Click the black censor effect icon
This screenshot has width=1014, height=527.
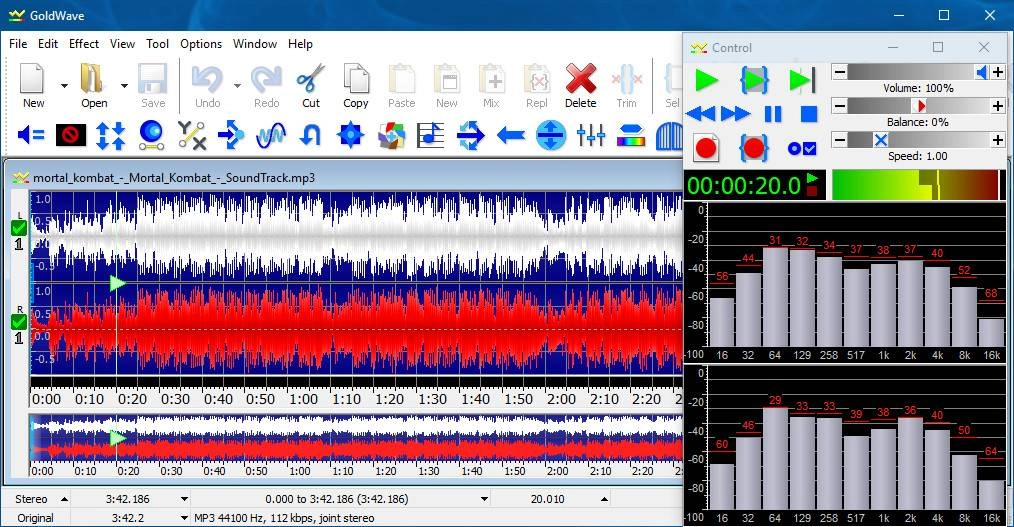pos(70,135)
